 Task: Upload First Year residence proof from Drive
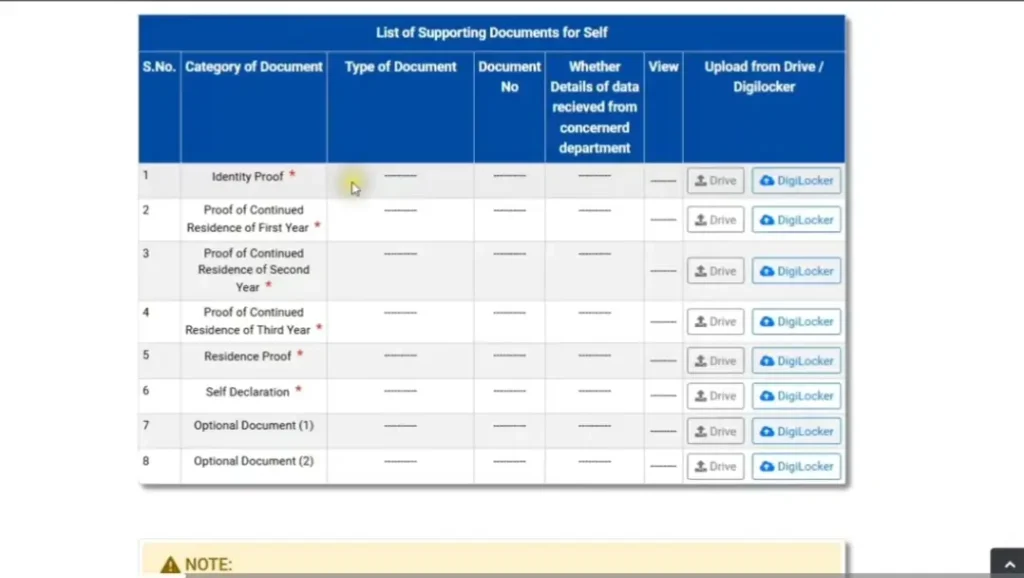pyautogui.click(x=715, y=220)
